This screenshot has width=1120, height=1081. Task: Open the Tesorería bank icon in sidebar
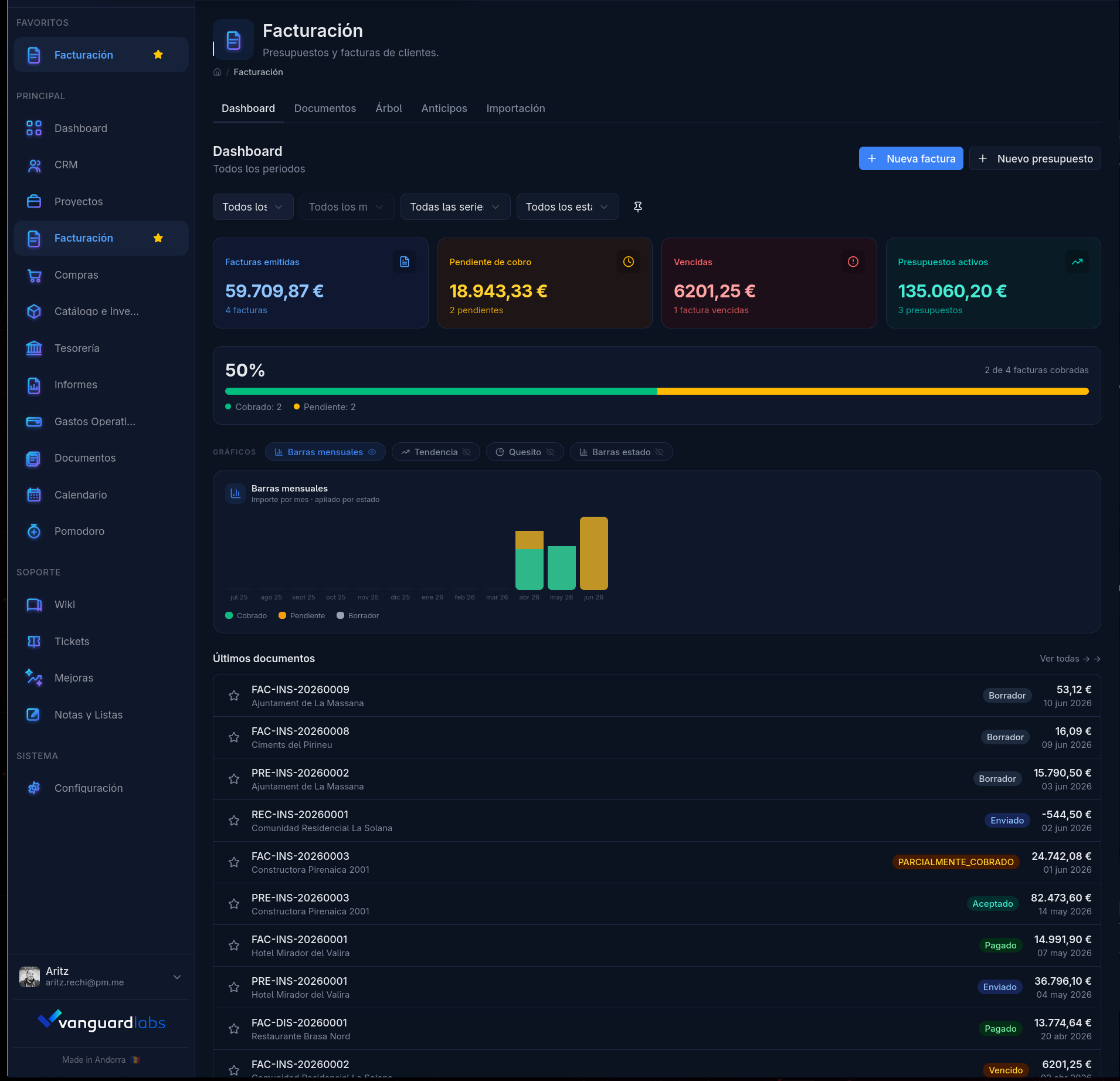pyautogui.click(x=34, y=348)
